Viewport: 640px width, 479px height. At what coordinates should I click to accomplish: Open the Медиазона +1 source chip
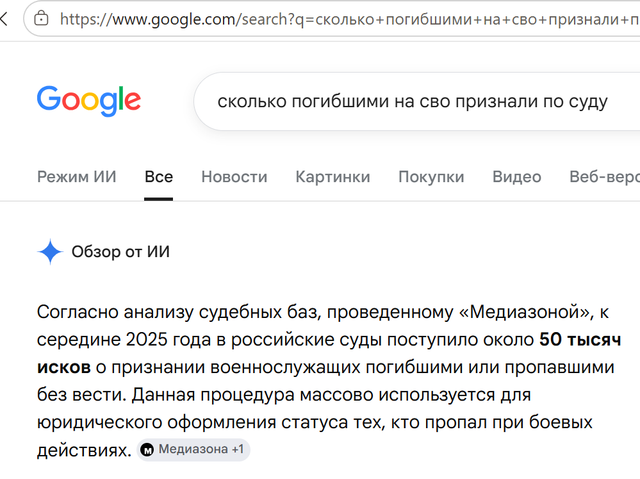pos(193,450)
